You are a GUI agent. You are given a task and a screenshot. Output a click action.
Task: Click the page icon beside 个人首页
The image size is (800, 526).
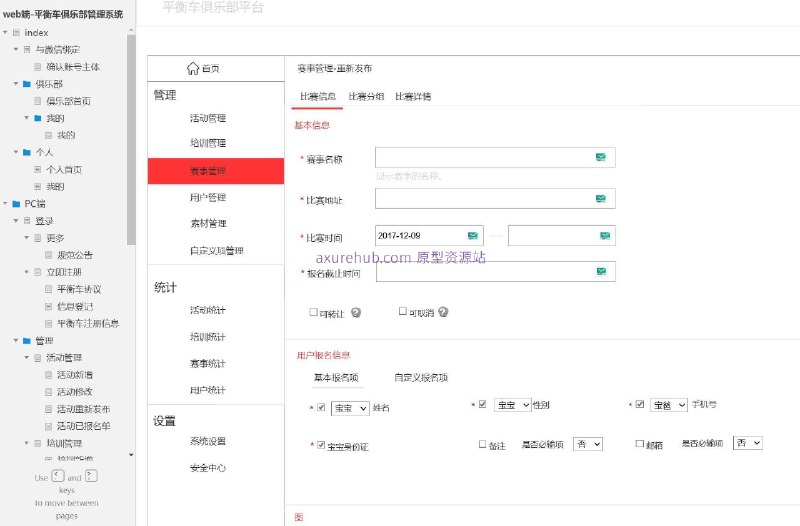coord(38,169)
